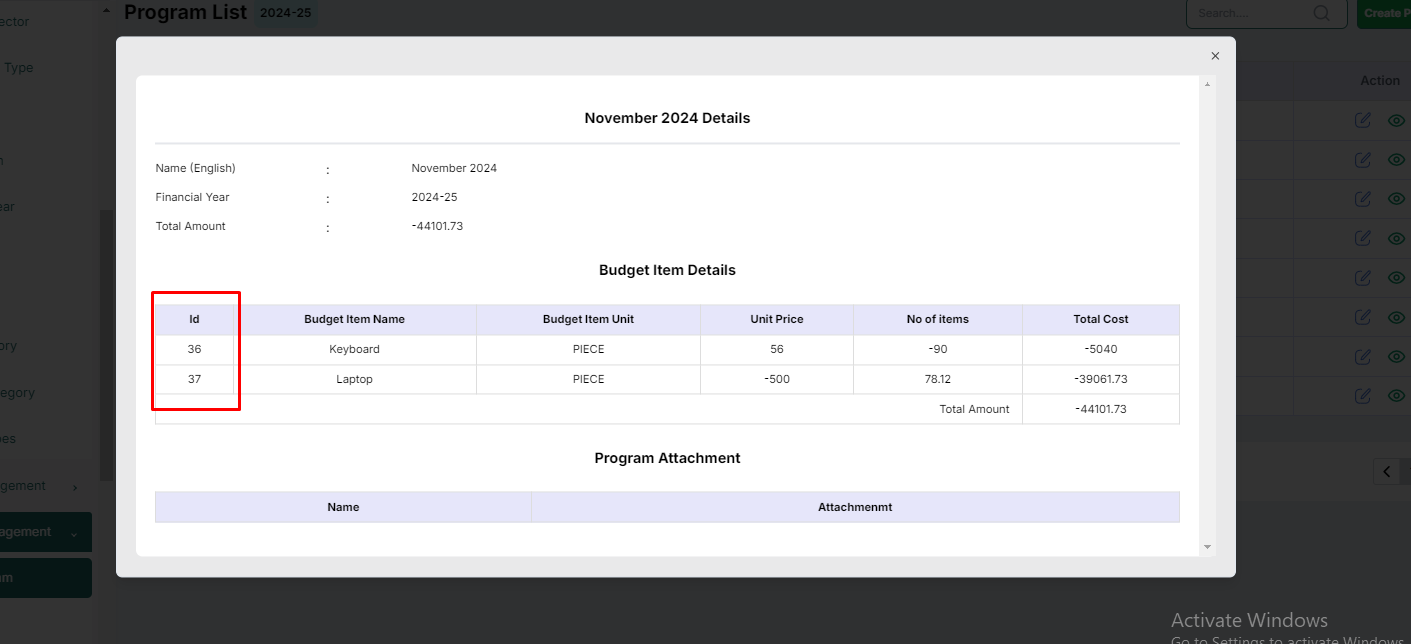This screenshot has width=1411, height=644.
Task: Click the Action column header behind the dialog
Action: click(1380, 80)
